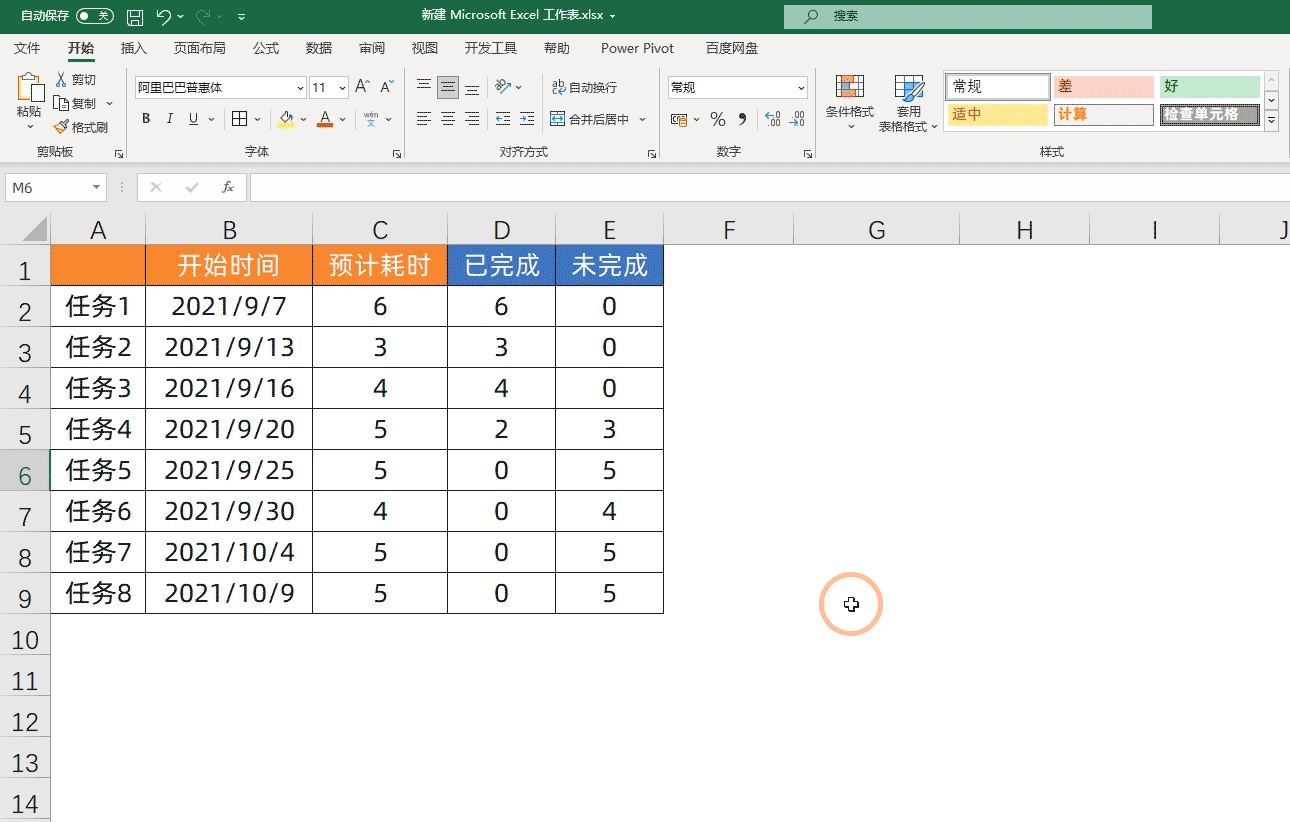Click the fx insert function icon

click(x=227, y=187)
